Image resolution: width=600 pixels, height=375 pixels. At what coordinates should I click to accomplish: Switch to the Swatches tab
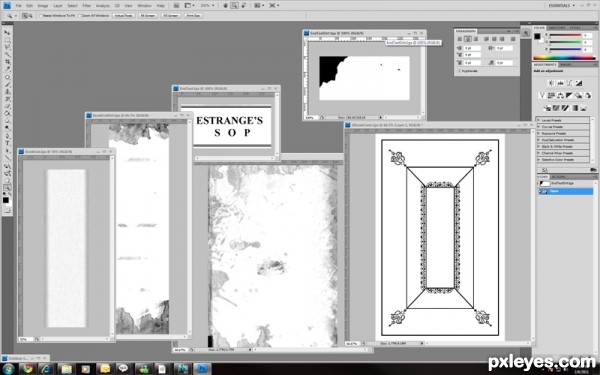(556, 28)
